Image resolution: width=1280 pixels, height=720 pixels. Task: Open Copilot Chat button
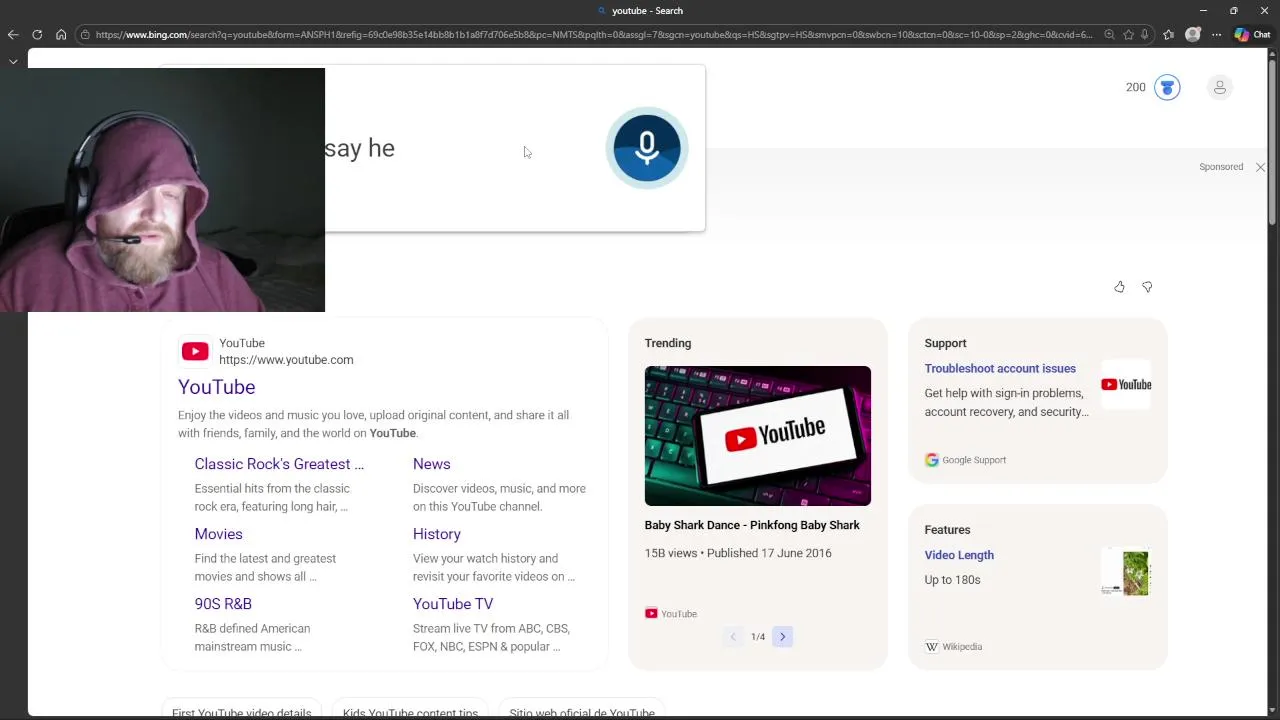[1252, 35]
